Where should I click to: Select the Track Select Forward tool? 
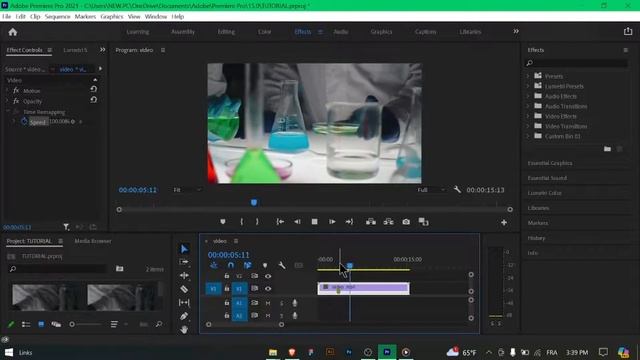click(184, 262)
